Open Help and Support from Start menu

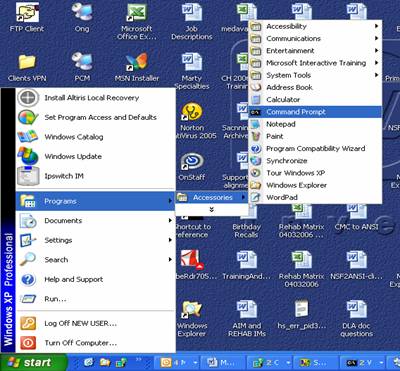point(95,279)
